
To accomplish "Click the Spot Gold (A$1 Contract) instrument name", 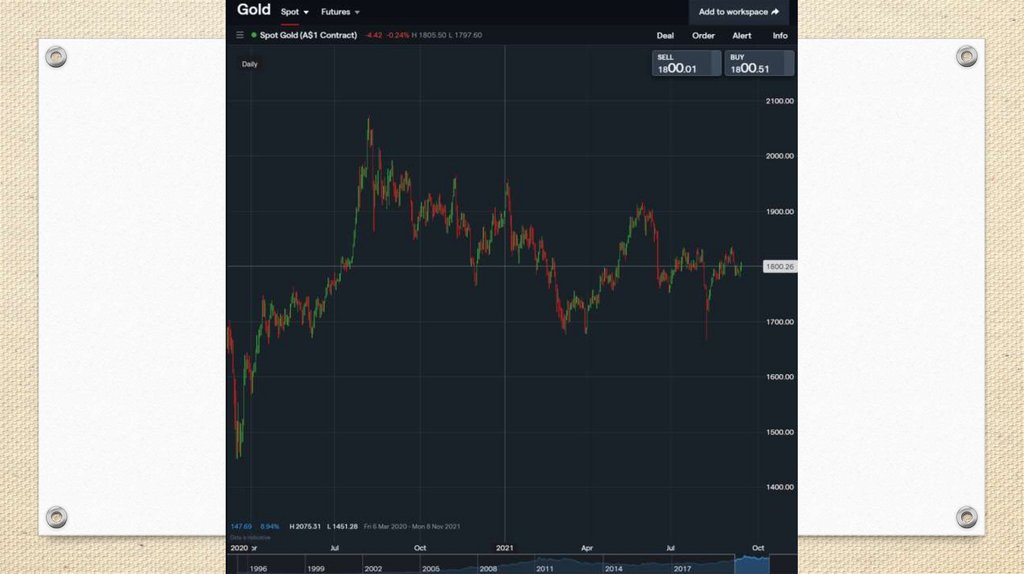I will pos(308,35).
